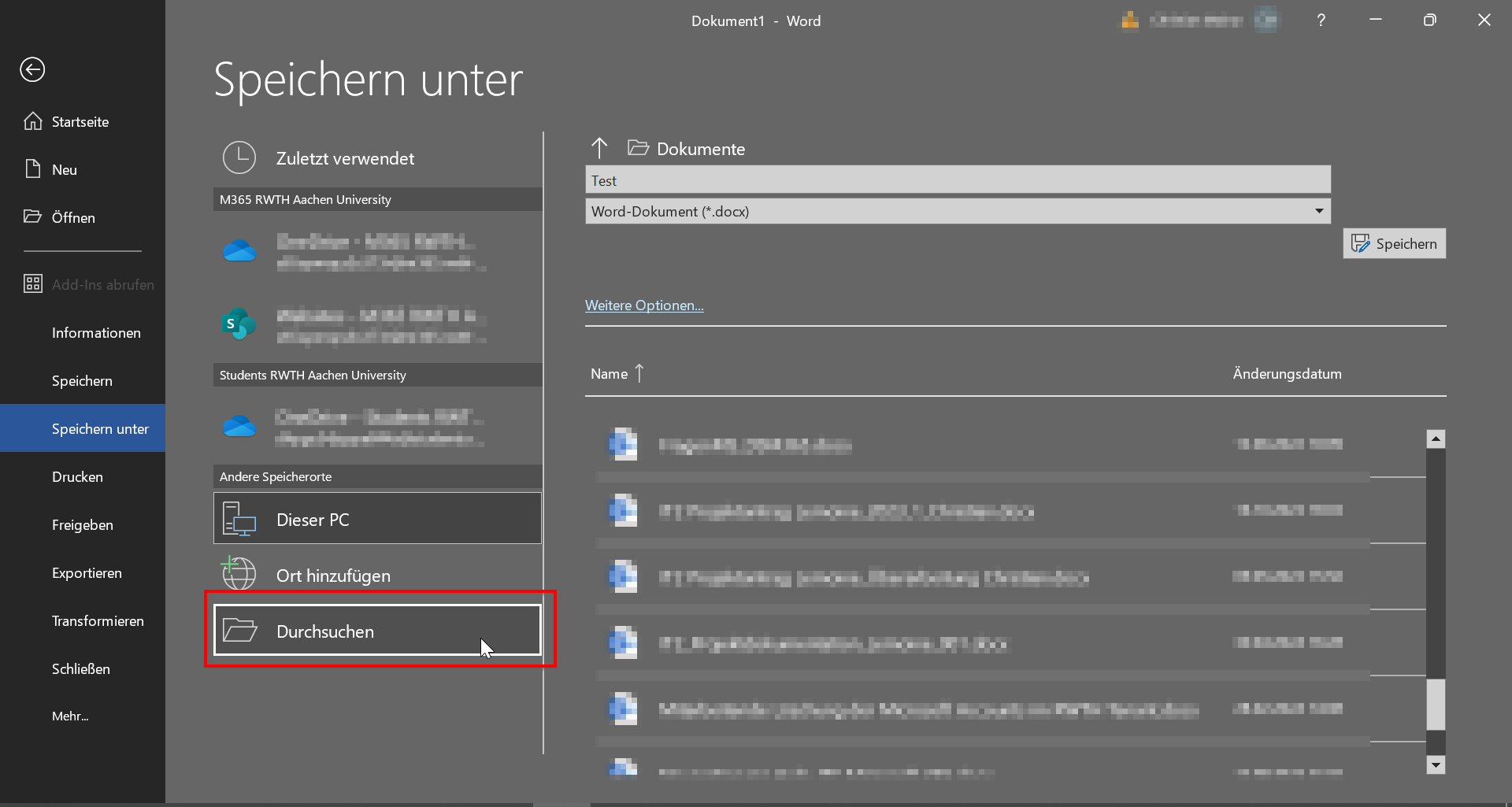Click the Neu new document icon
Viewport: 1512px width, 807px height.
(32, 169)
